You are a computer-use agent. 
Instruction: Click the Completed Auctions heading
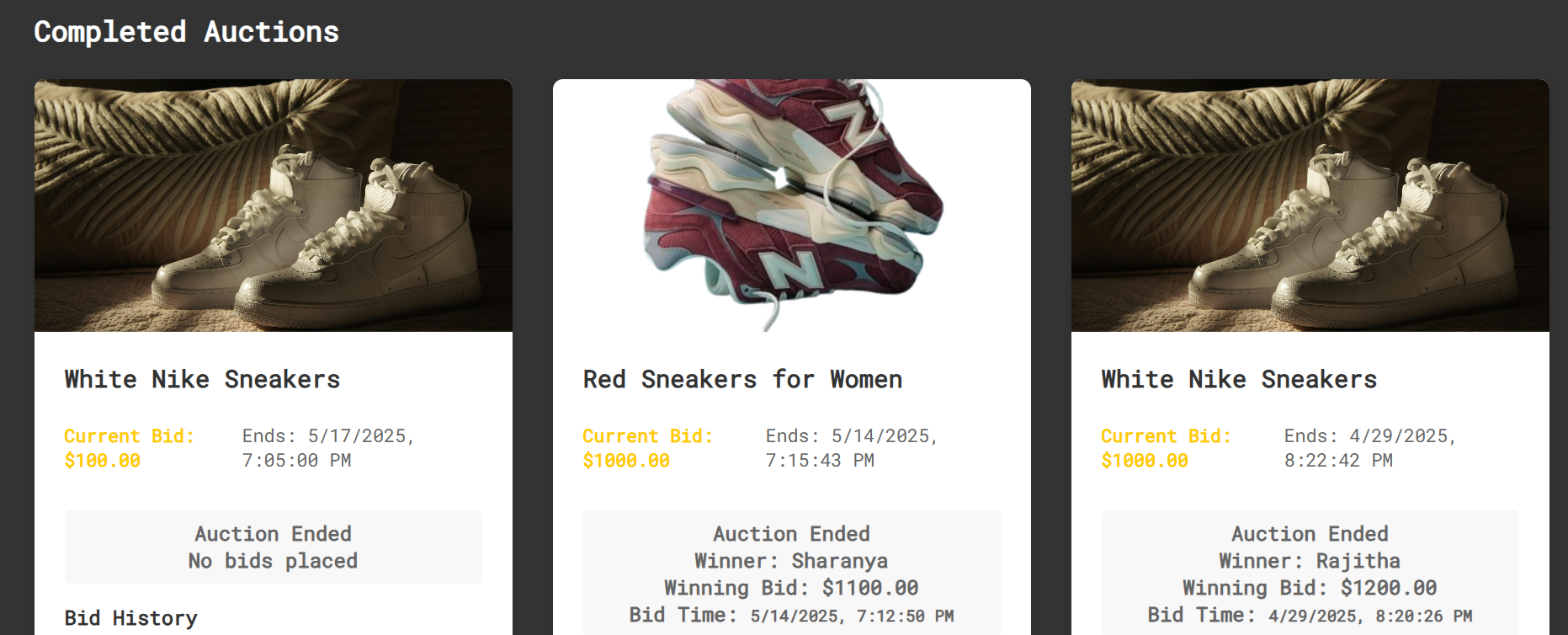(186, 32)
